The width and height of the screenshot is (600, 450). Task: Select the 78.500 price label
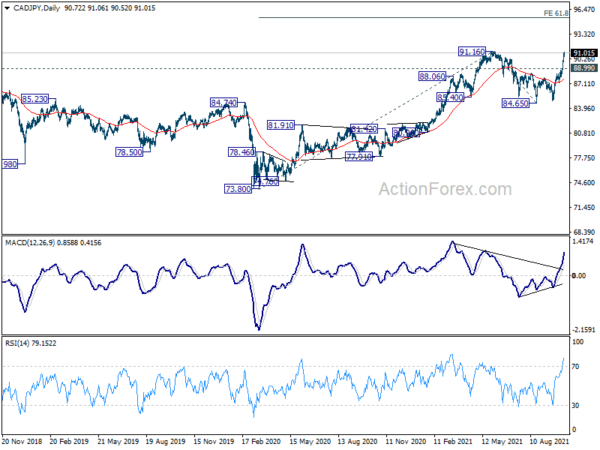129,152
